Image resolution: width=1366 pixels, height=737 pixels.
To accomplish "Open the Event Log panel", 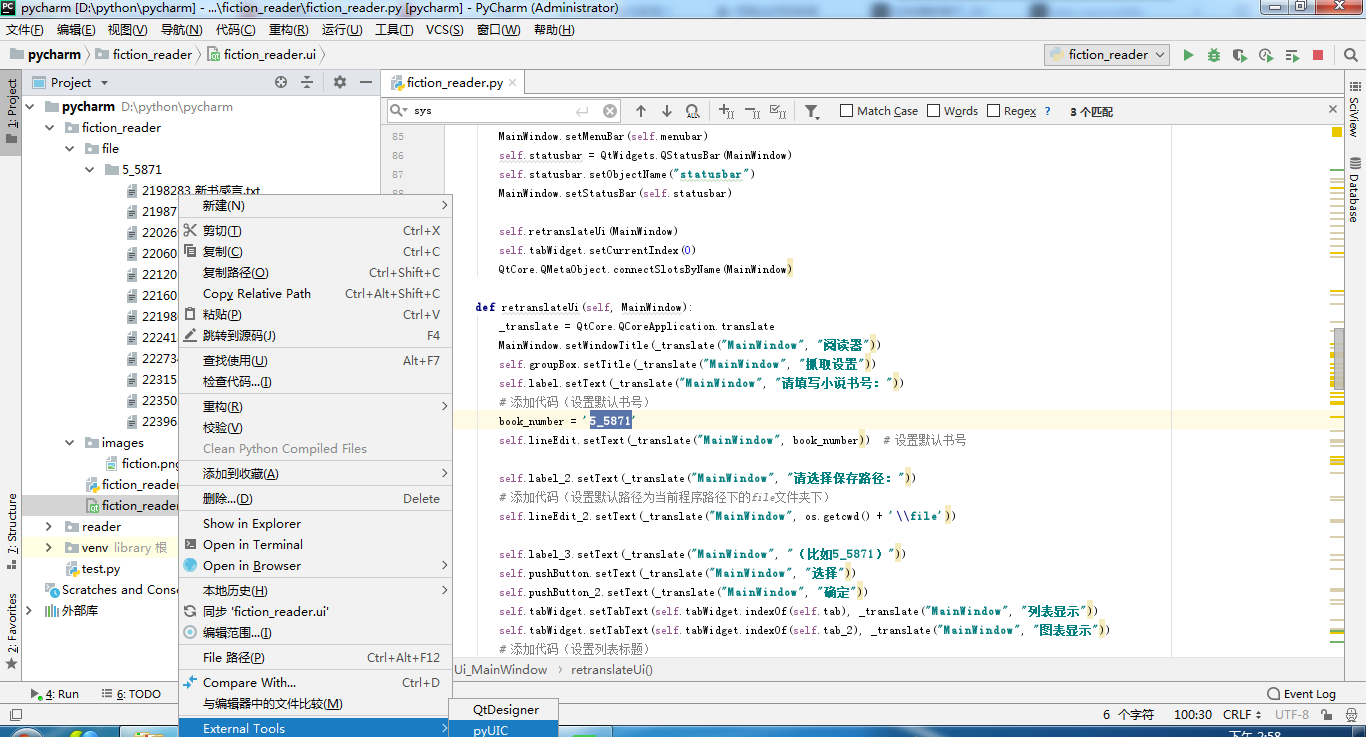I will (1301, 693).
